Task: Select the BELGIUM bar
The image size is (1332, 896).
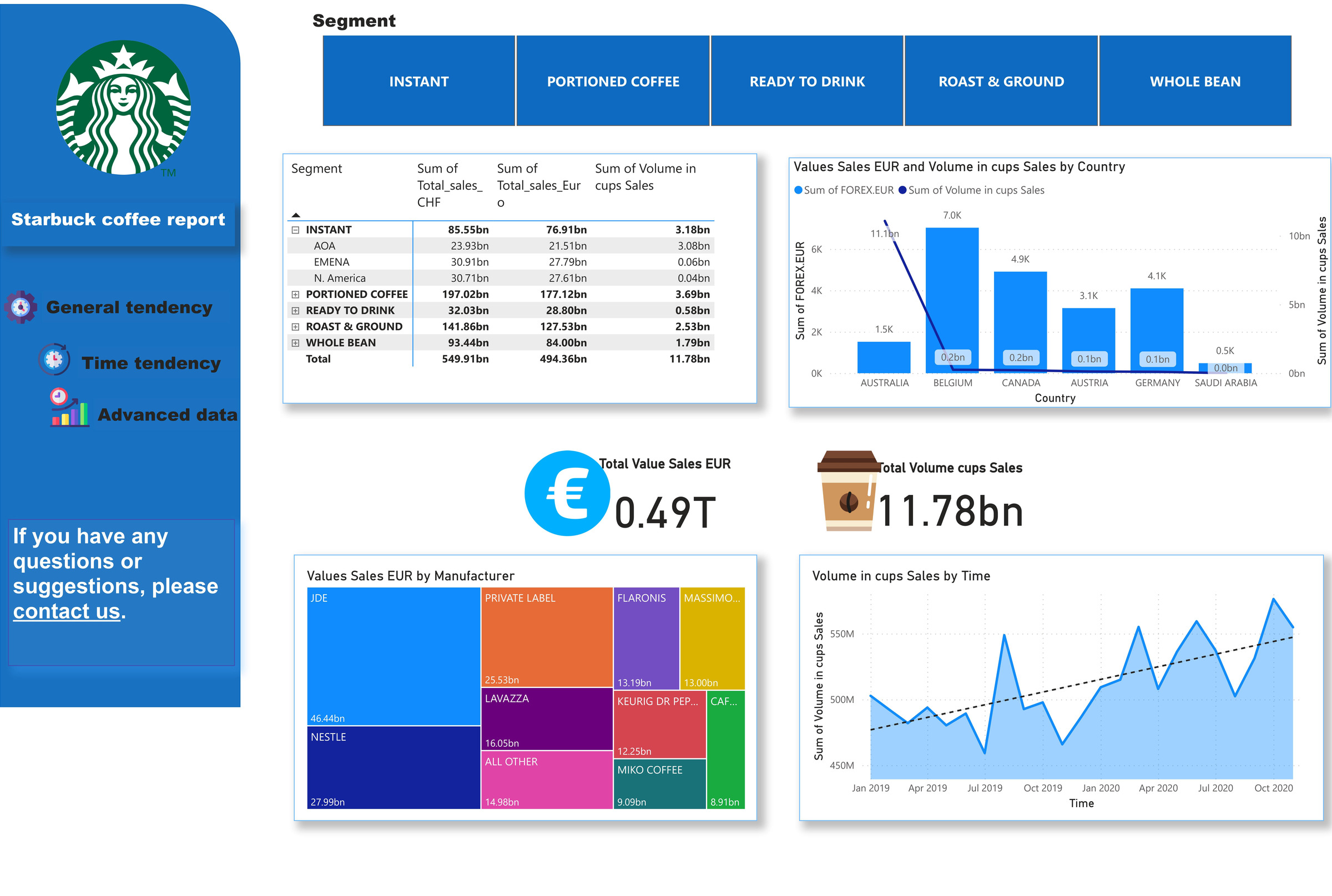Action: tap(952, 300)
